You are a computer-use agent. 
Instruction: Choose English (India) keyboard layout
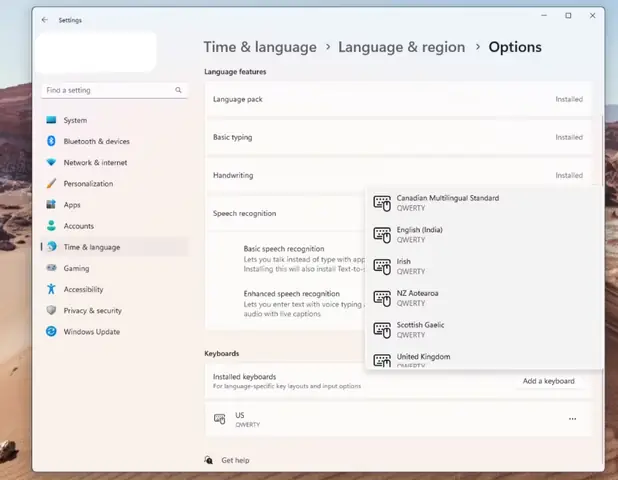484,234
